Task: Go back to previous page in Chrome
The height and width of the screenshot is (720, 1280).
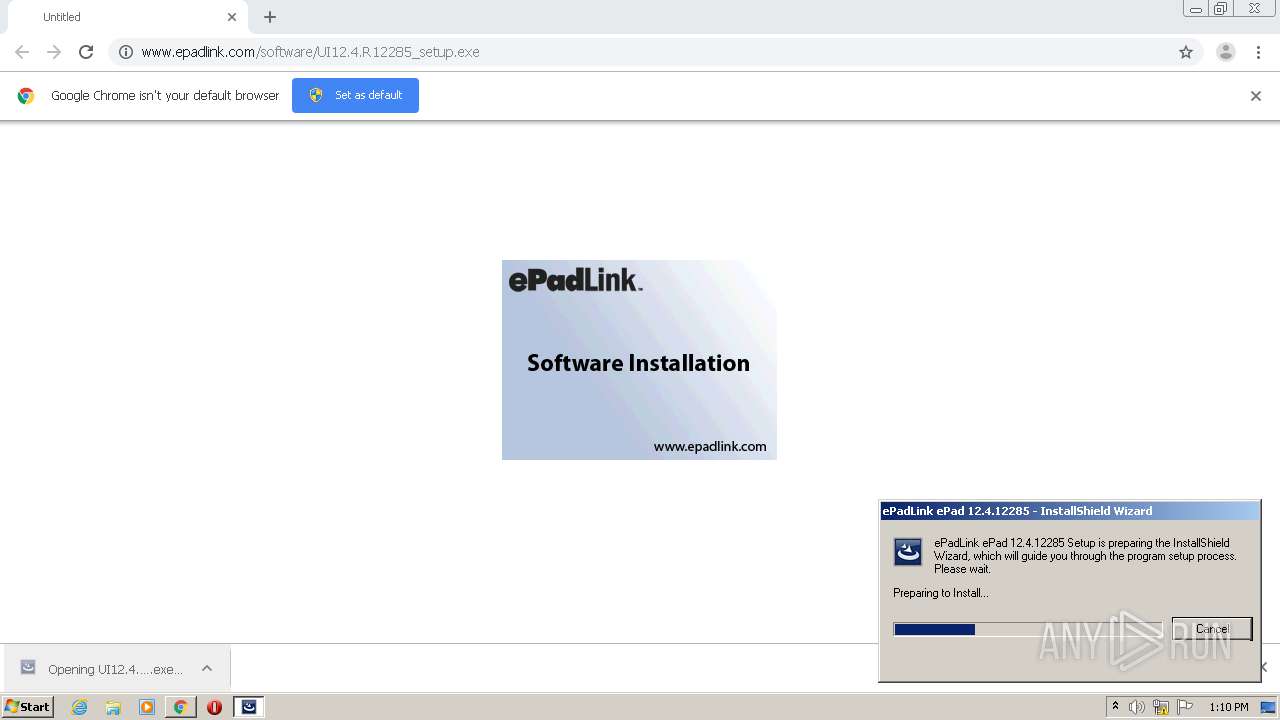Action: tap(22, 52)
